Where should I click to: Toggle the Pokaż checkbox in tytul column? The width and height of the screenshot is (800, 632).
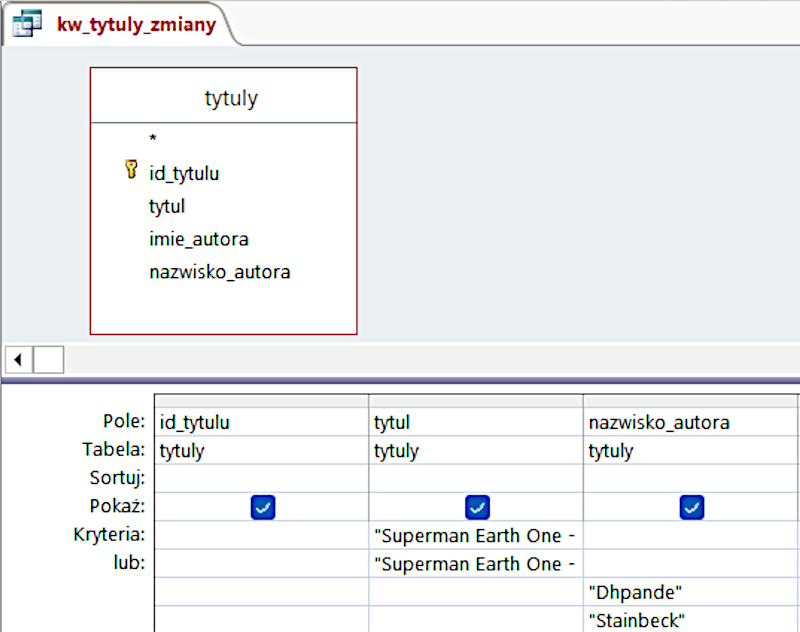(477, 507)
